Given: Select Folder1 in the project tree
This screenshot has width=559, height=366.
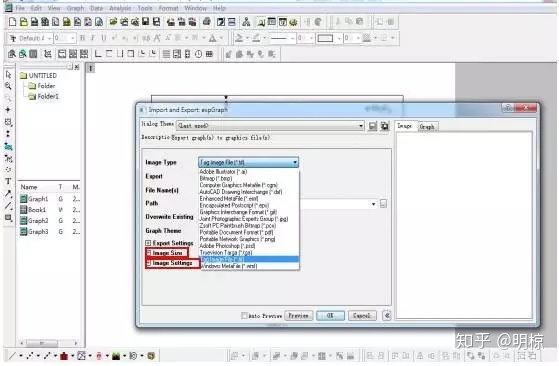Looking at the screenshot, I should pyautogui.click(x=43, y=96).
